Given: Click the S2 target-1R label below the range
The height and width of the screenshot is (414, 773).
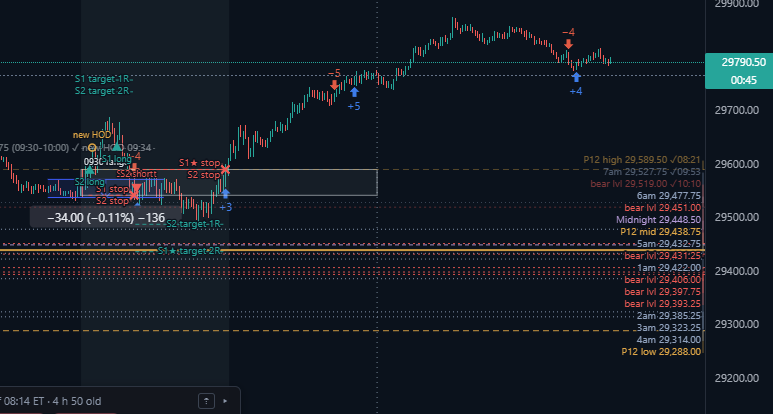Looking at the screenshot, I should point(195,224).
